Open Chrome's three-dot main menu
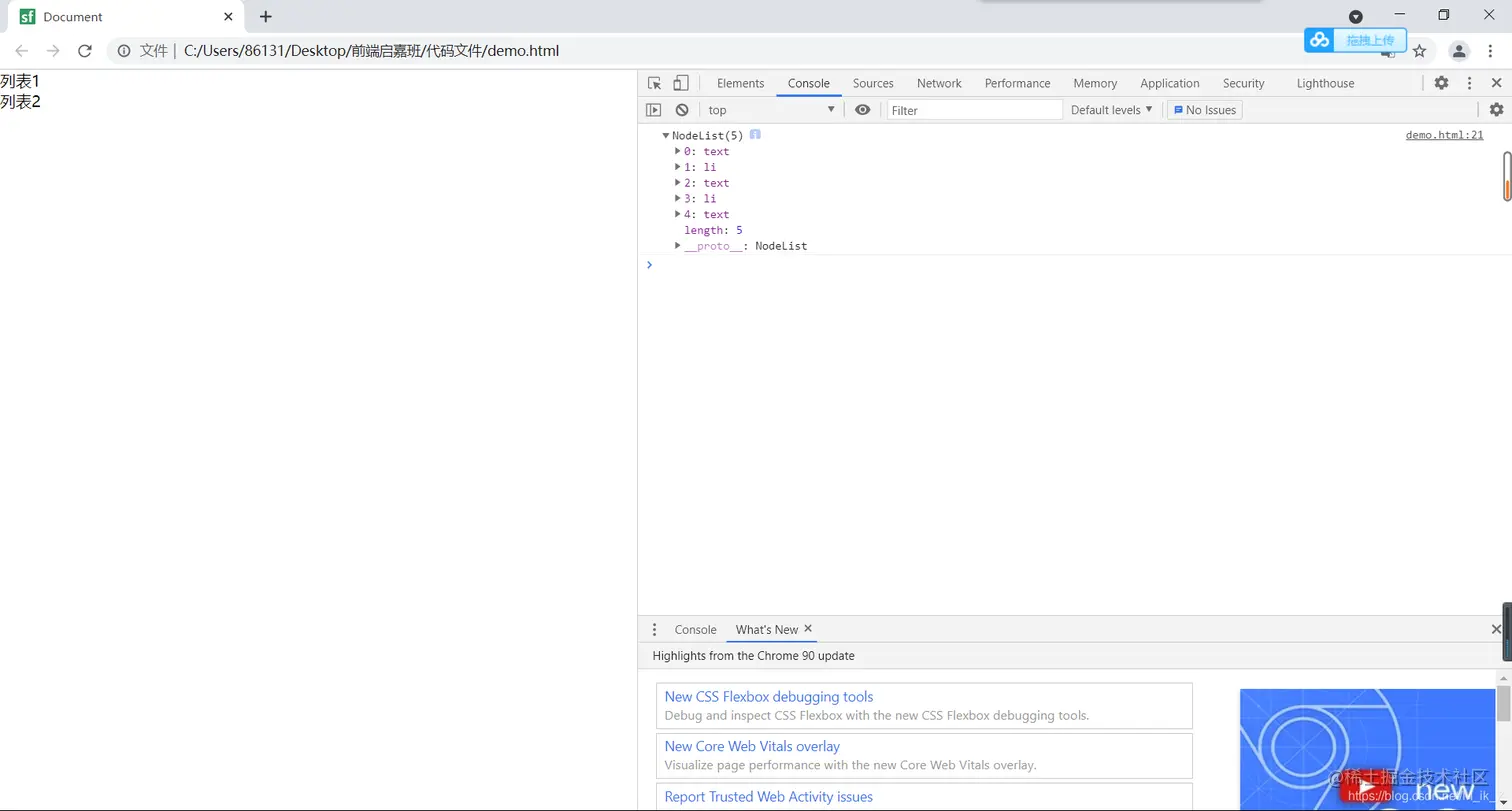 pyautogui.click(x=1490, y=51)
